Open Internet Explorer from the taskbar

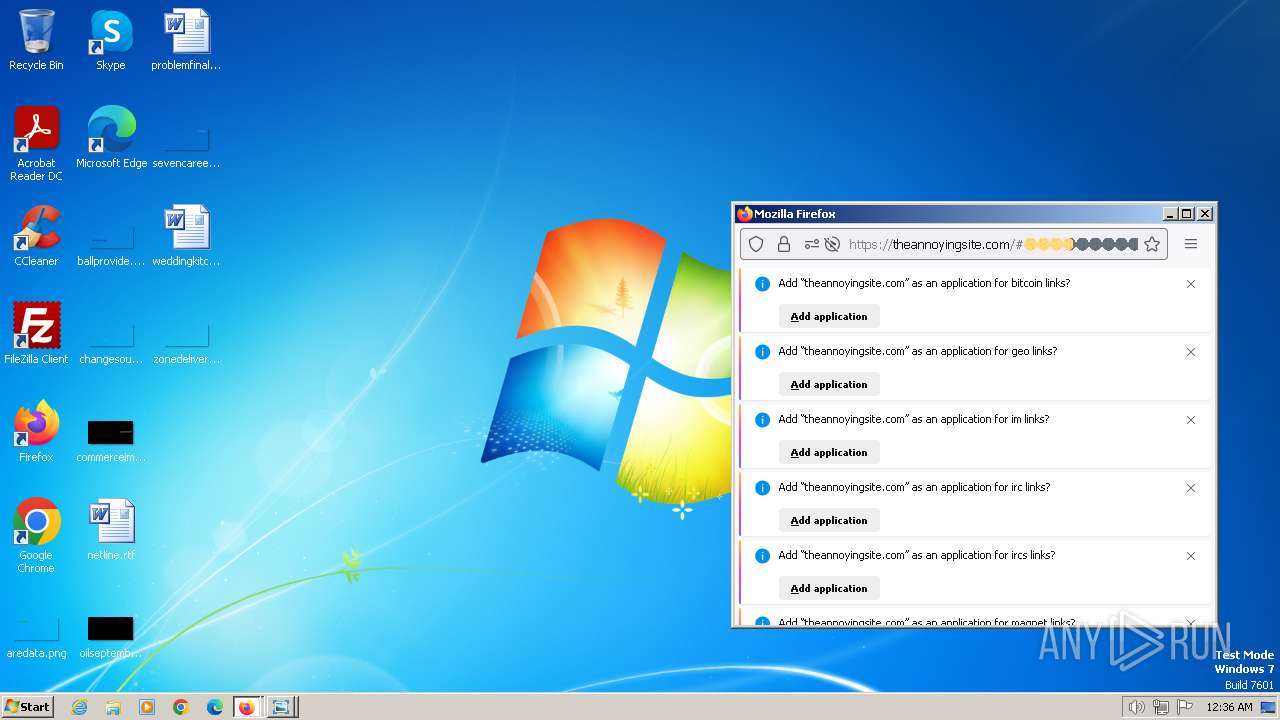point(79,707)
